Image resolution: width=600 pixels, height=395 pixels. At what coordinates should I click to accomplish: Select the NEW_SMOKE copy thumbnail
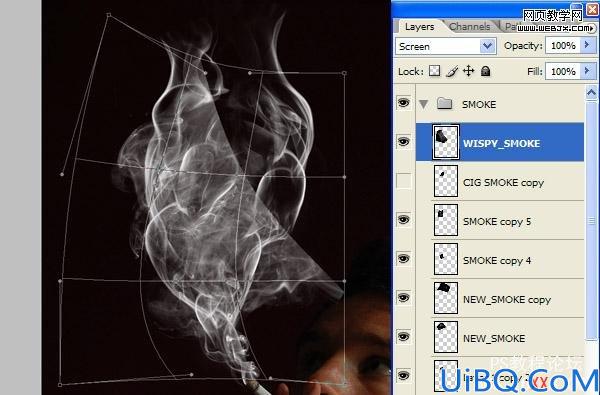(x=446, y=298)
